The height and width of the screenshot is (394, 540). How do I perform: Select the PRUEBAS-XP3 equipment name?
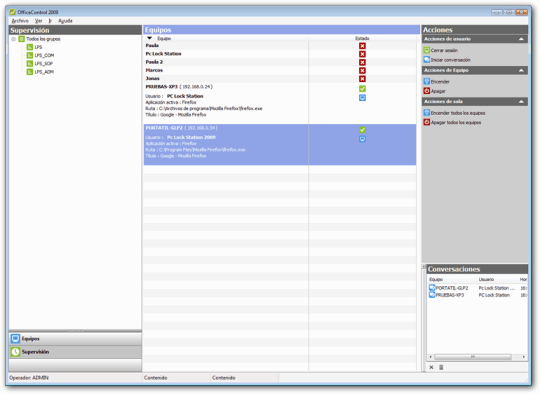(x=162, y=87)
